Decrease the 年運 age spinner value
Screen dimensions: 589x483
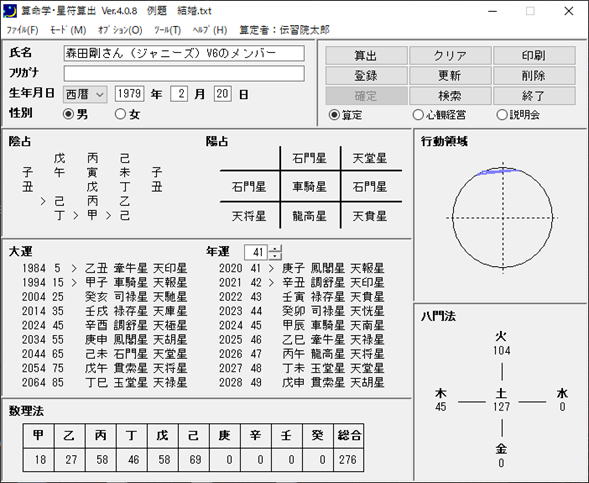coord(275,256)
